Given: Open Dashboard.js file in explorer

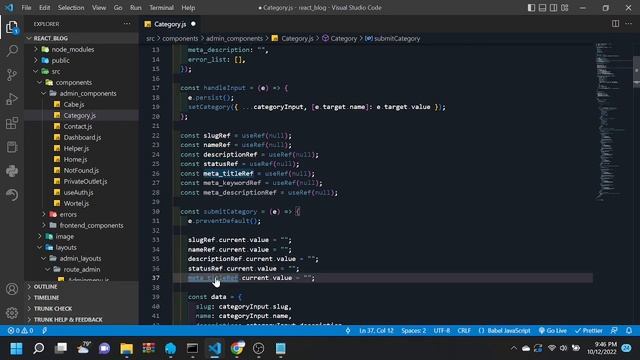Looking at the screenshot, I should [82, 138].
